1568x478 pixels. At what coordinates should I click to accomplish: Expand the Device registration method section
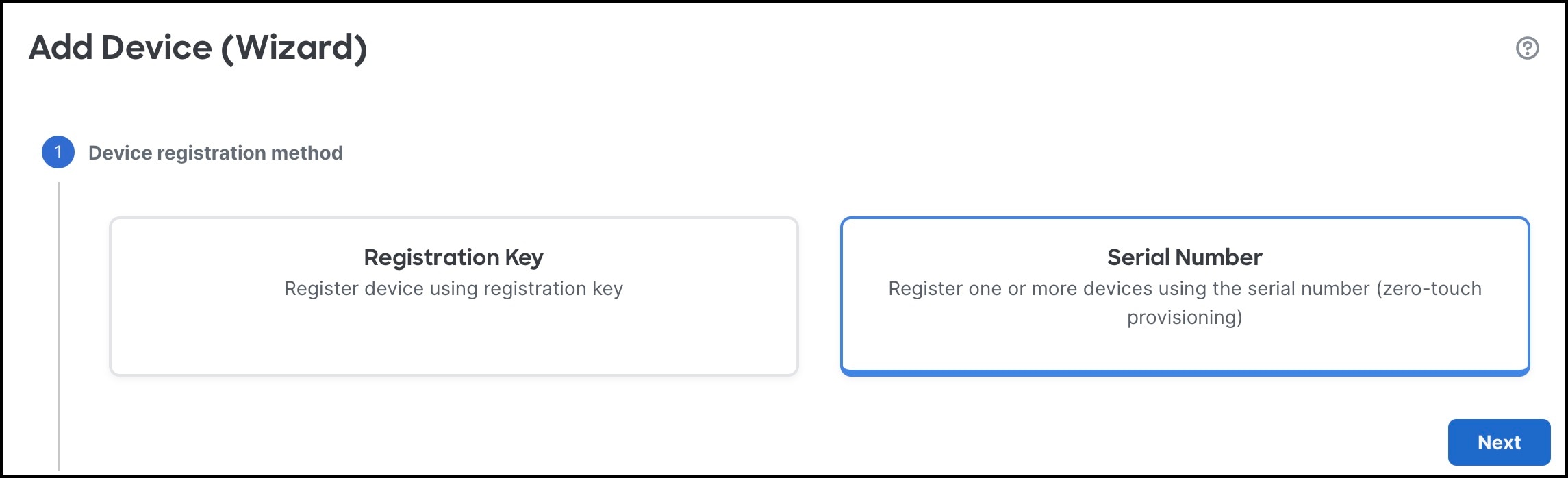(215, 152)
